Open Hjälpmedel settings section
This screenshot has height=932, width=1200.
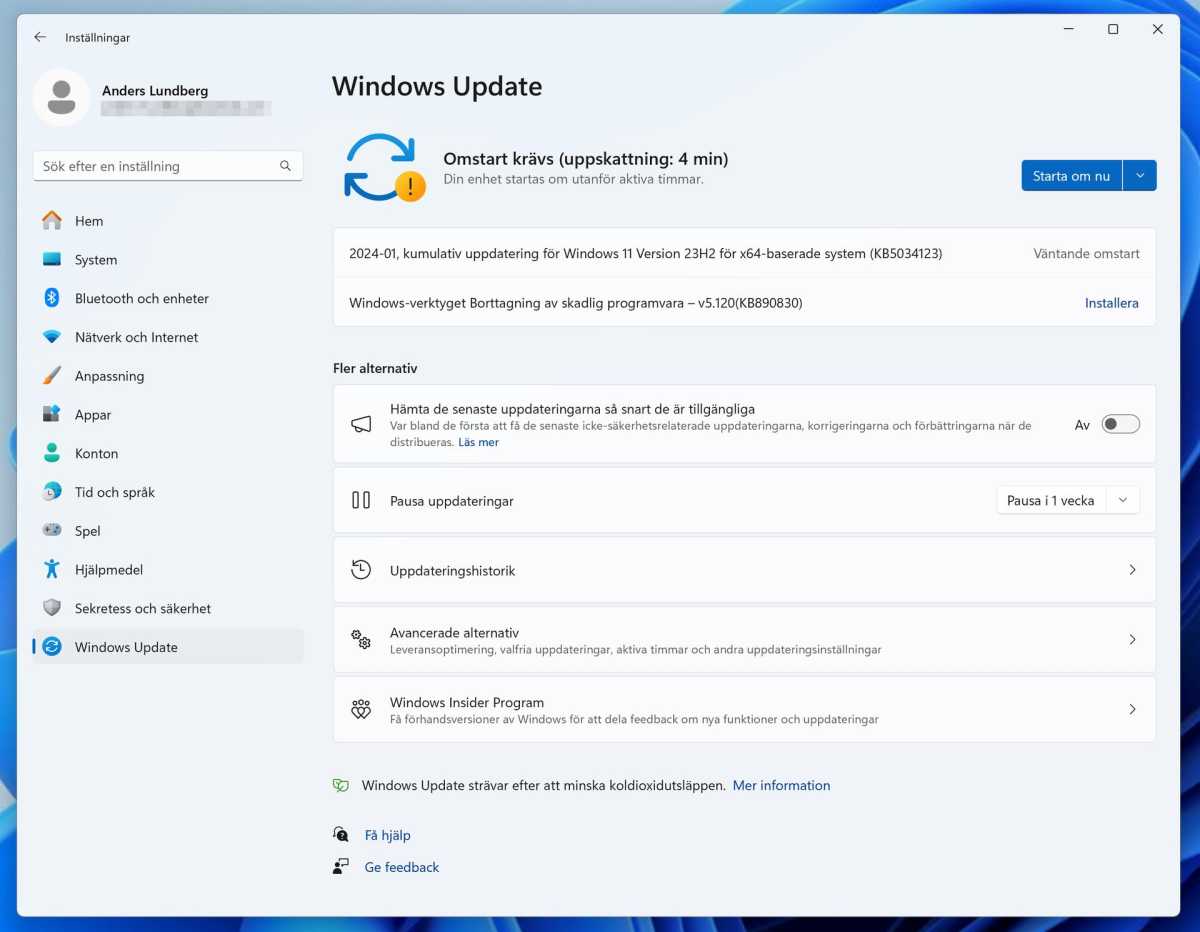pos(168,570)
